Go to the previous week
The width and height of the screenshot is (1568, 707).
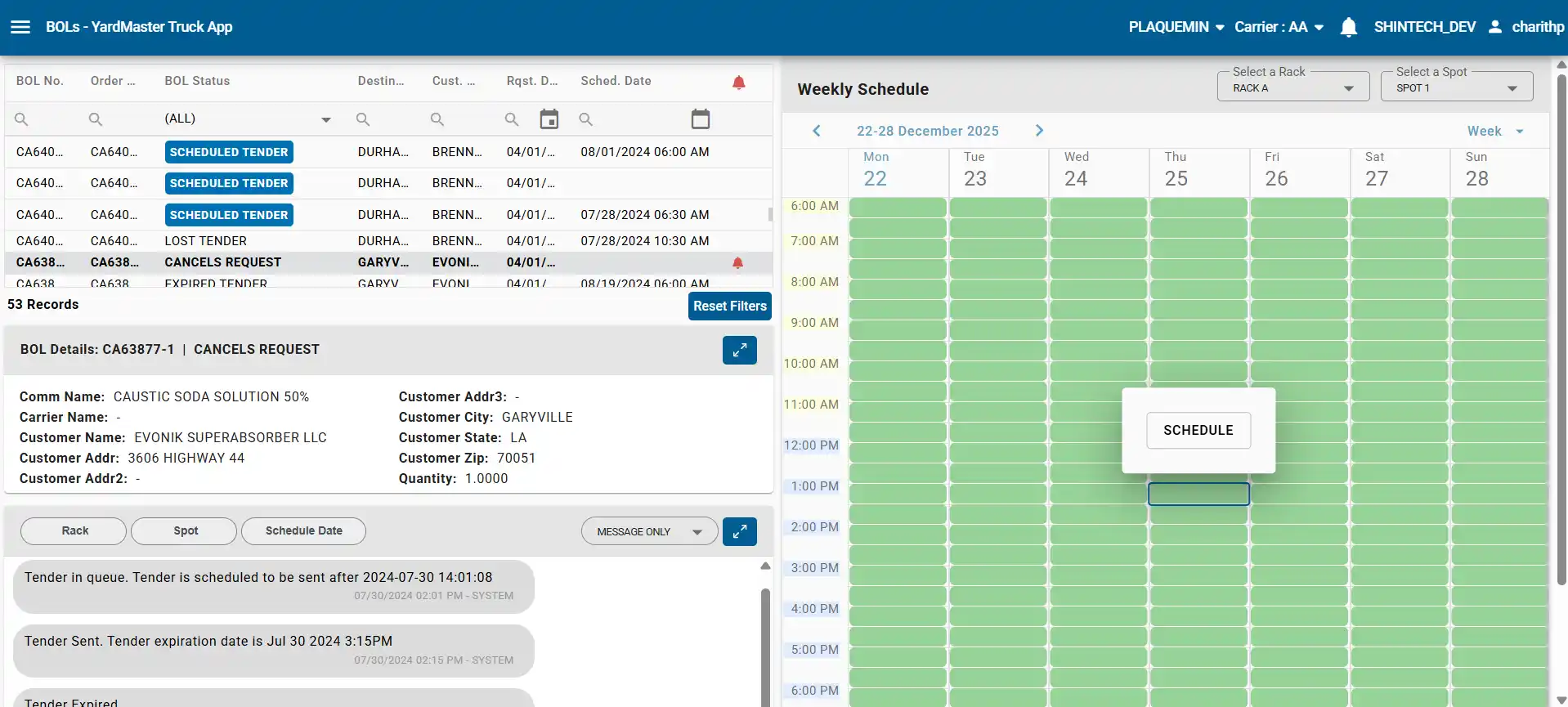816,131
